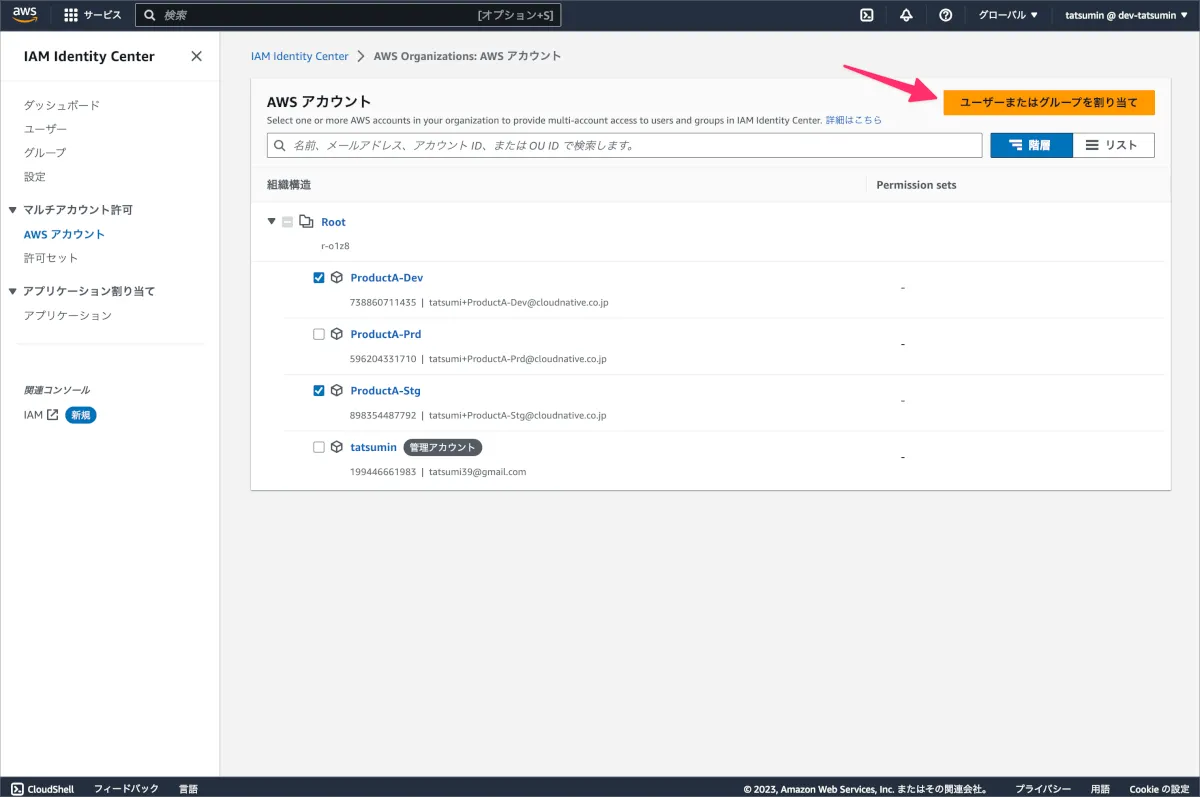
Task: Check the ProductA-Prd account checkbox
Action: [x=319, y=334]
